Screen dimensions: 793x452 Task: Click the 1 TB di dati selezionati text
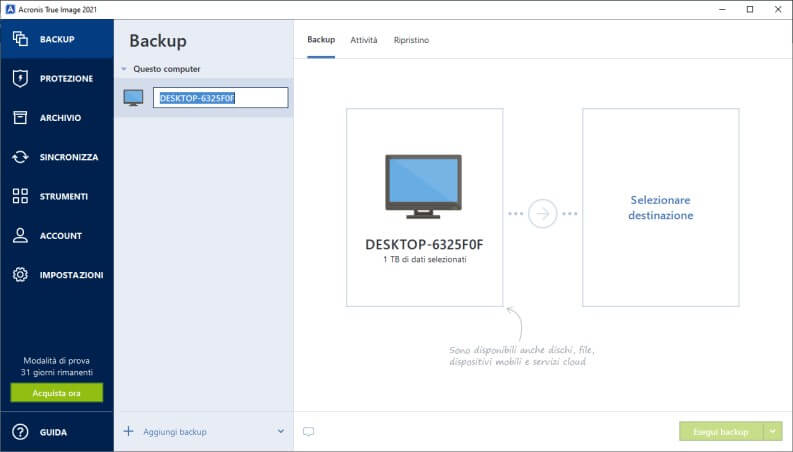[x=425, y=259]
